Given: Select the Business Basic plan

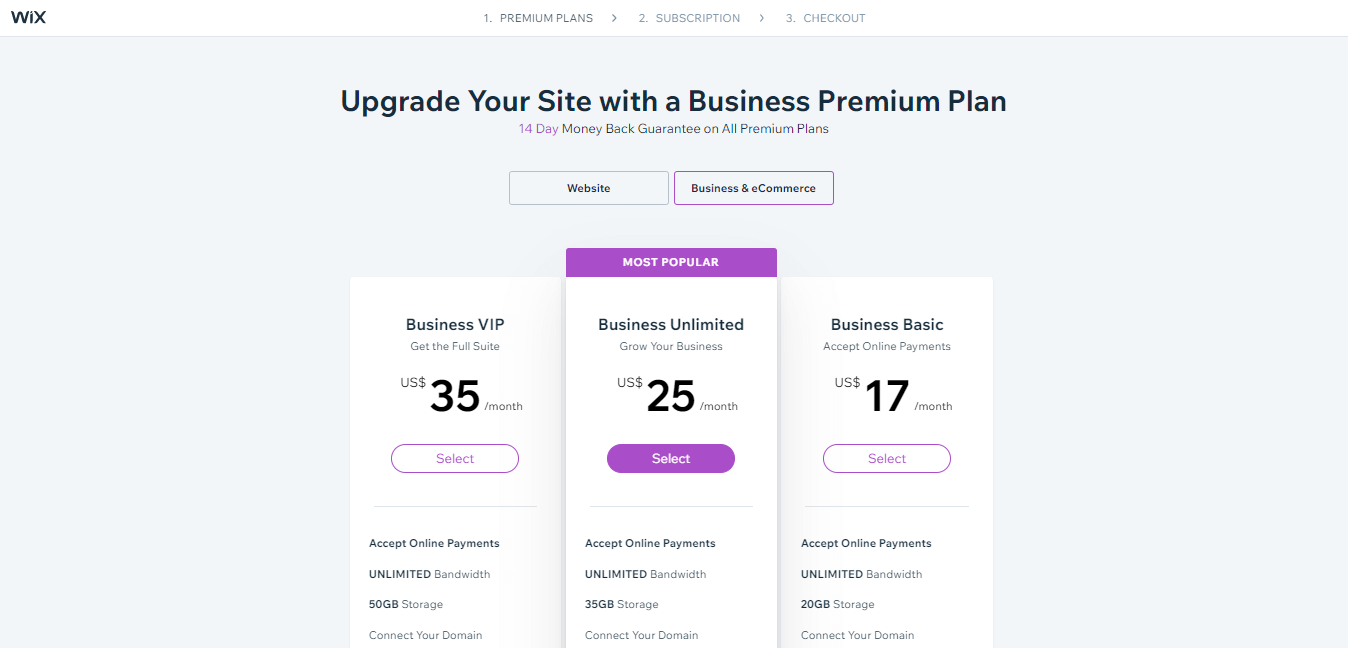Looking at the screenshot, I should click(x=886, y=458).
